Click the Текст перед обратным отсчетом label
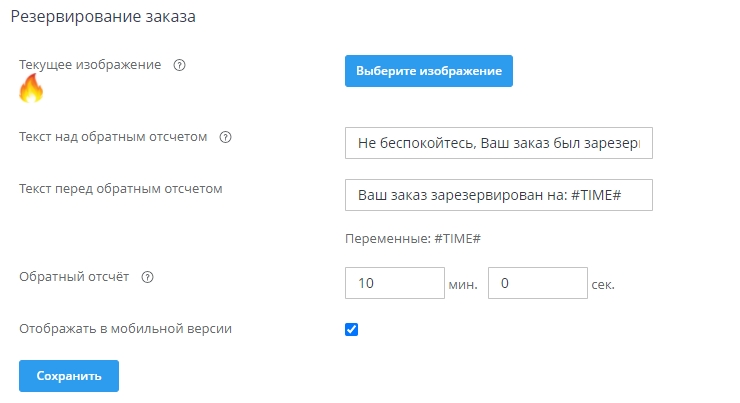The height and width of the screenshot is (403, 740). 120,187
